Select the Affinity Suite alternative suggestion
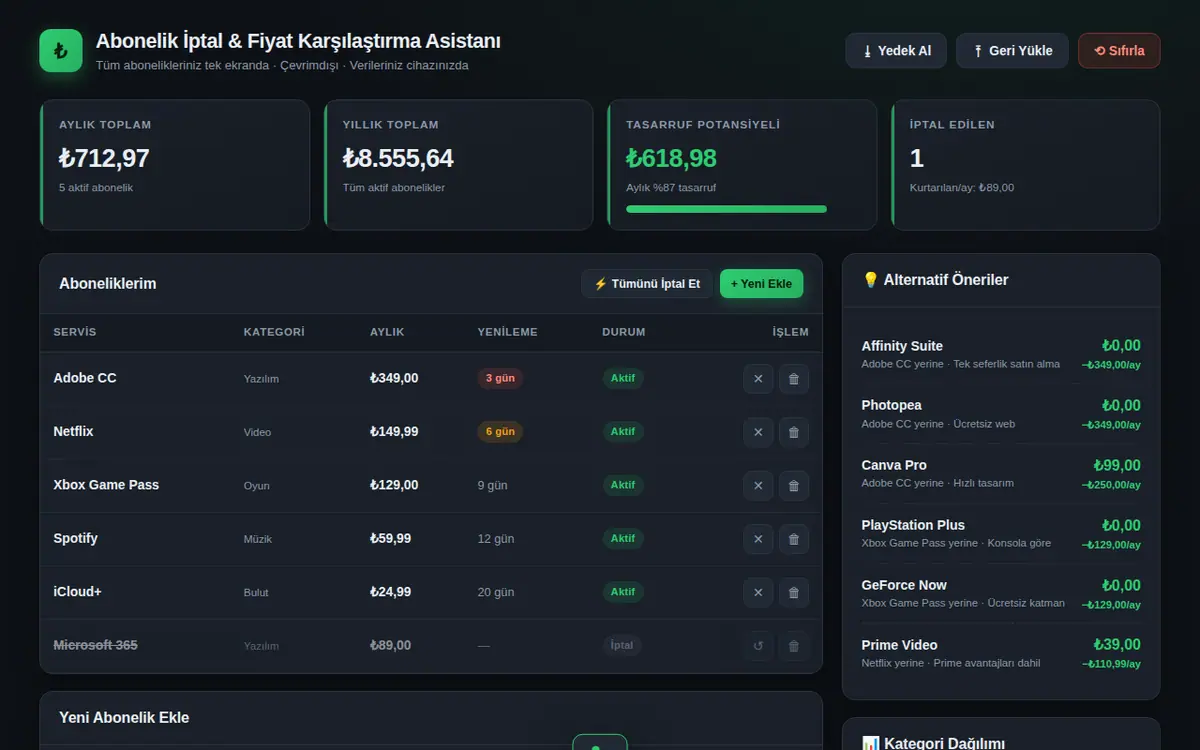1200x750 pixels. (1001, 354)
